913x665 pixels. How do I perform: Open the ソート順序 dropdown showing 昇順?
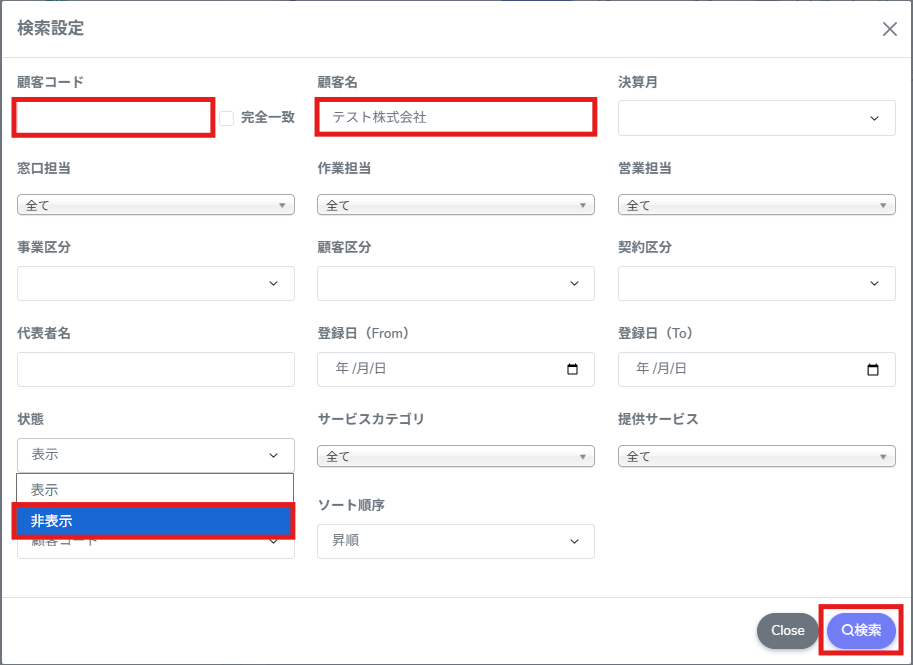coord(456,541)
